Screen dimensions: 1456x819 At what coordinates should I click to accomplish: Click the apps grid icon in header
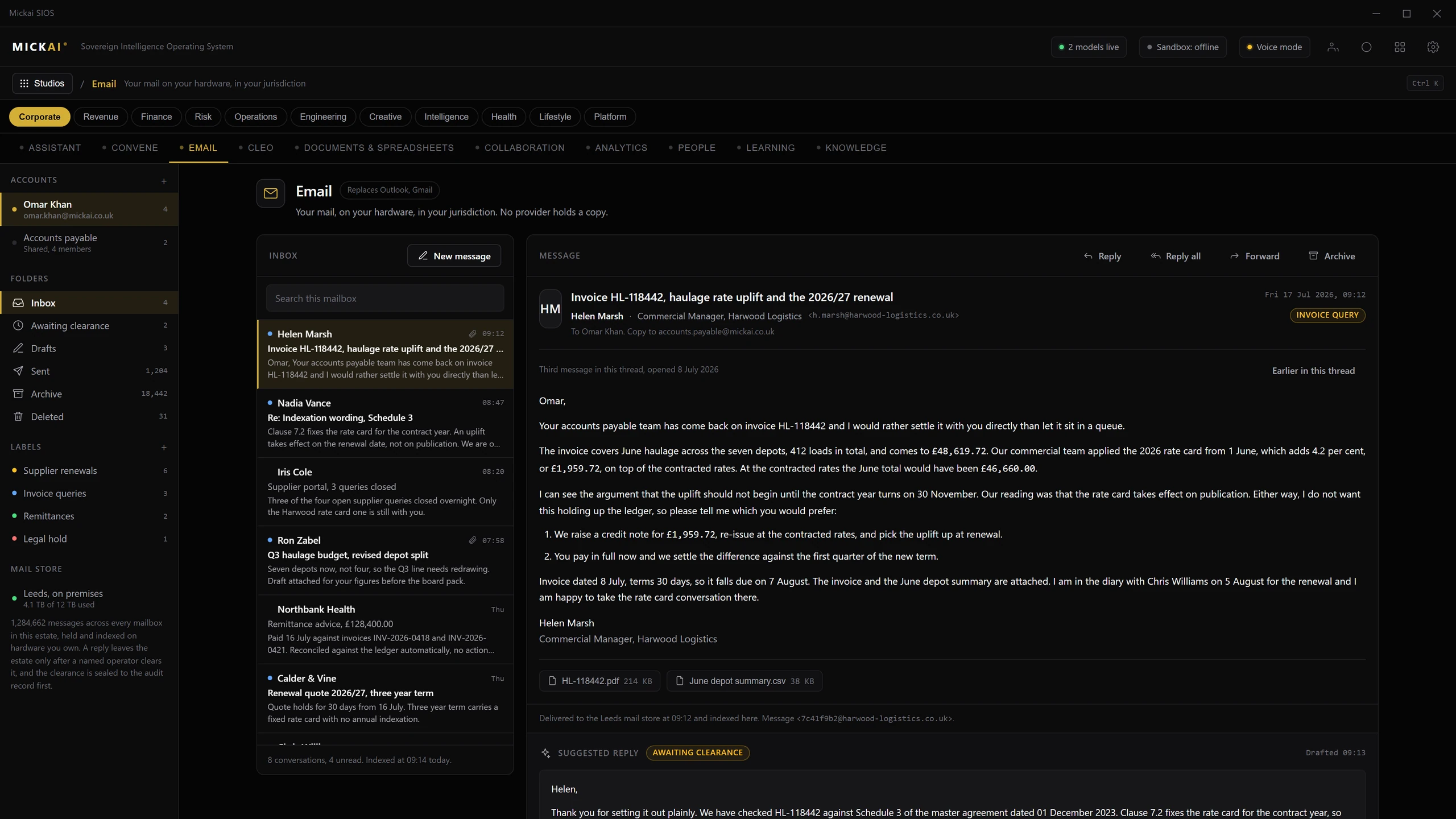[1400, 47]
